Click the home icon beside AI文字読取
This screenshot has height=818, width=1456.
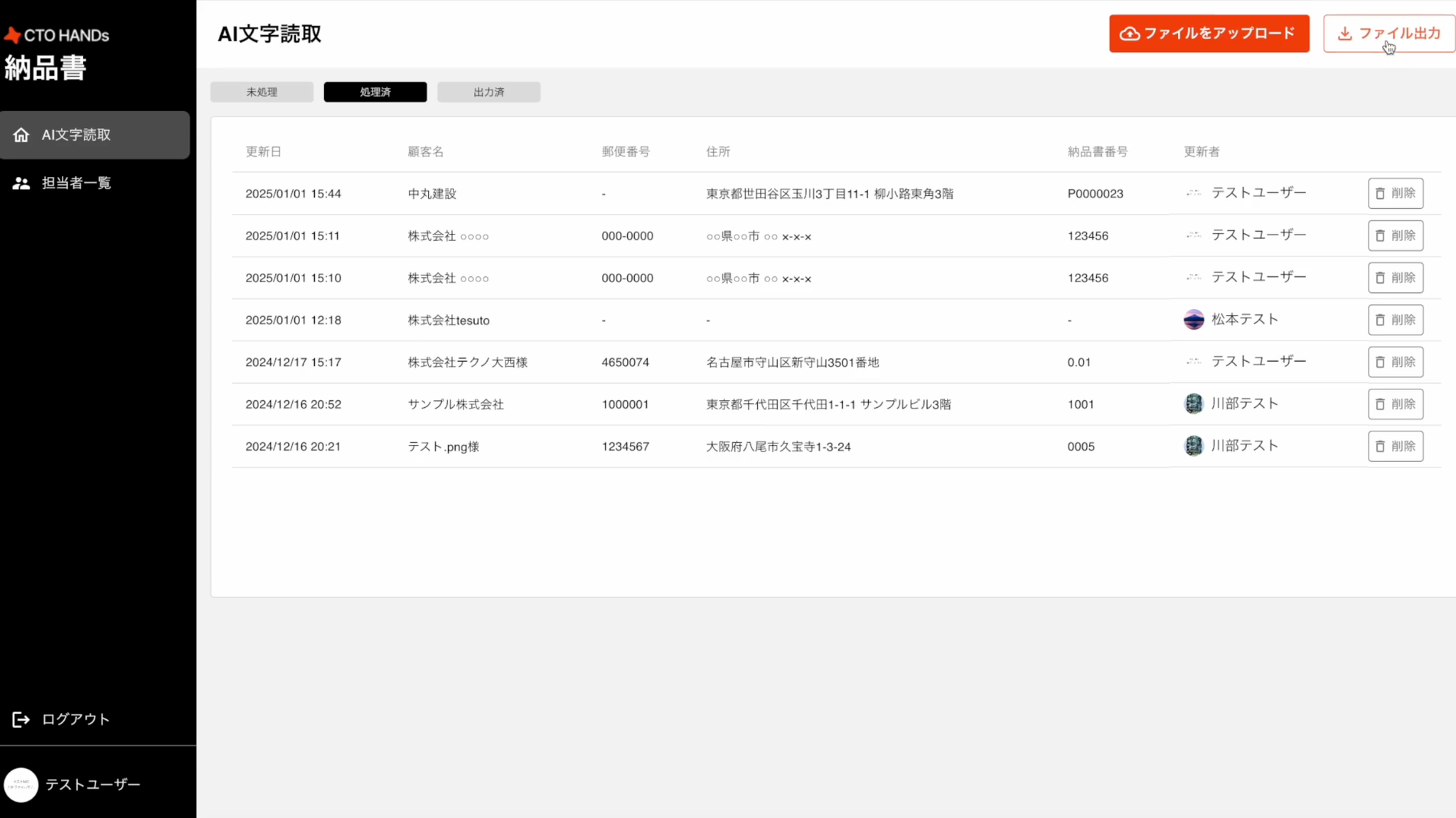pos(21,135)
